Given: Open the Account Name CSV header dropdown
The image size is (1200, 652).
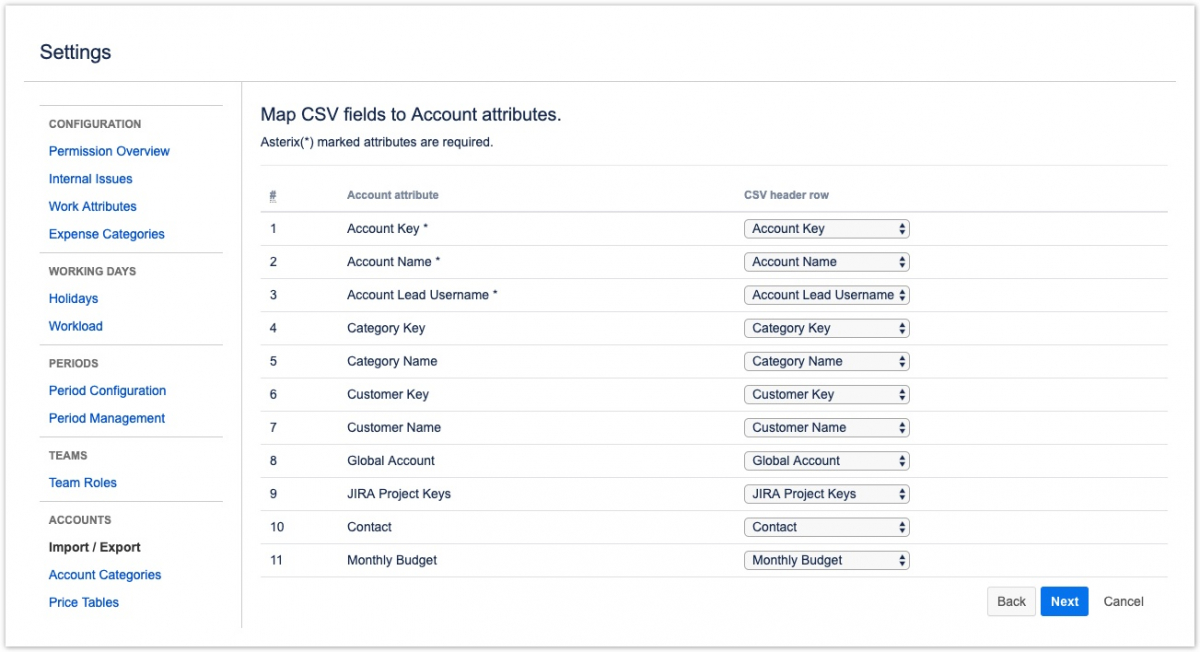Looking at the screenshot, I should [x=826, y=262].
